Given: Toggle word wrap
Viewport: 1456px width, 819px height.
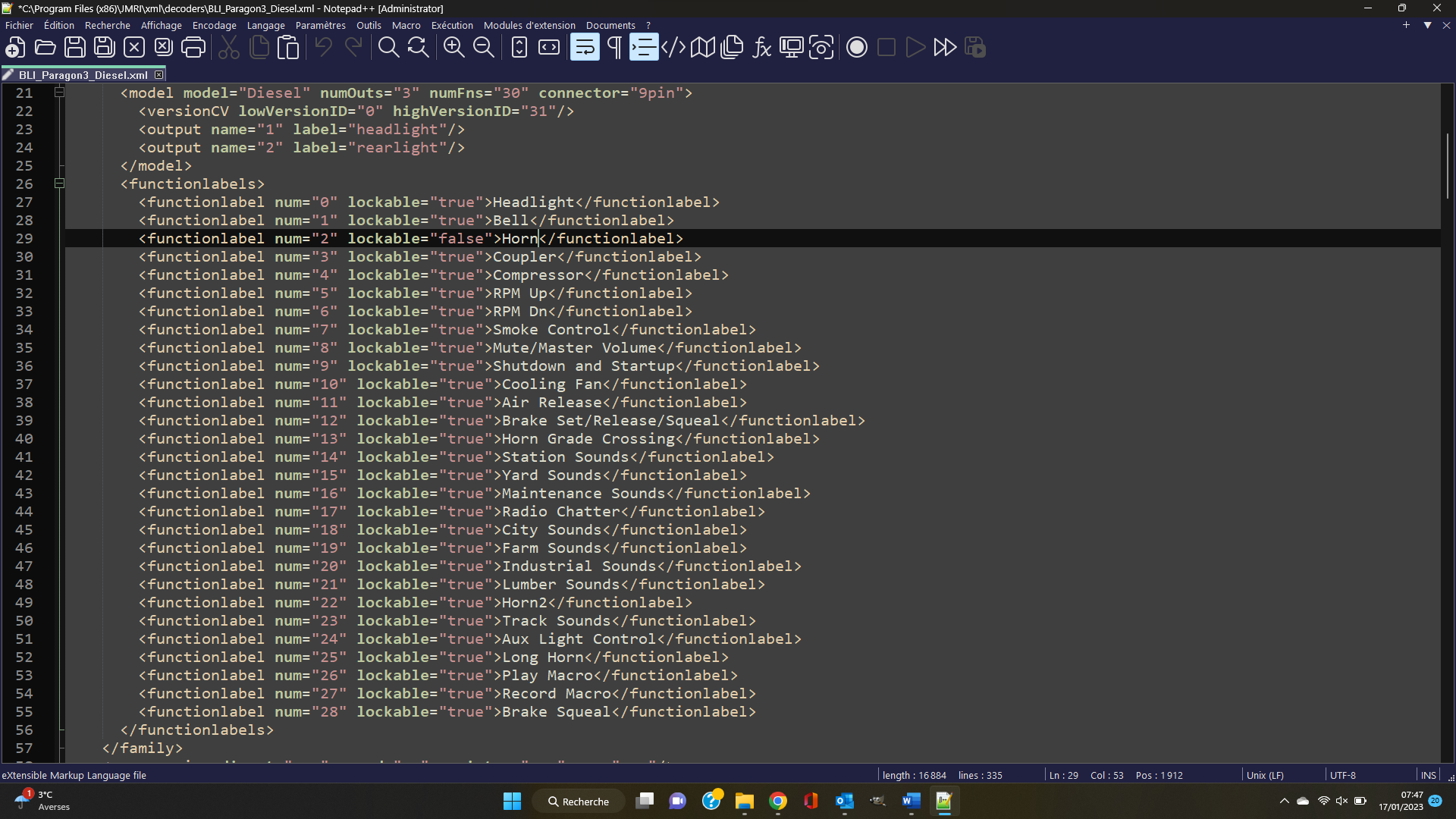Looking at the screenshot, I should [x=585, y=48].
